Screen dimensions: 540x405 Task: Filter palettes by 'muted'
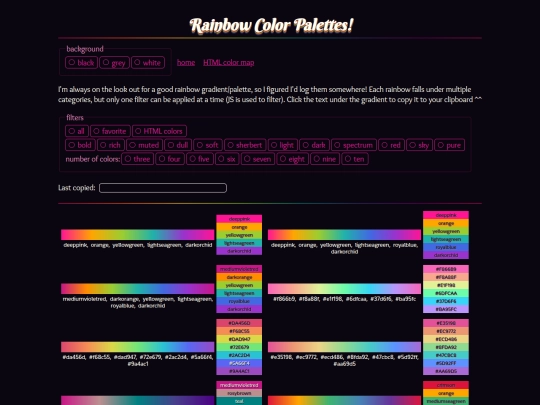click(x=145, y=145)
